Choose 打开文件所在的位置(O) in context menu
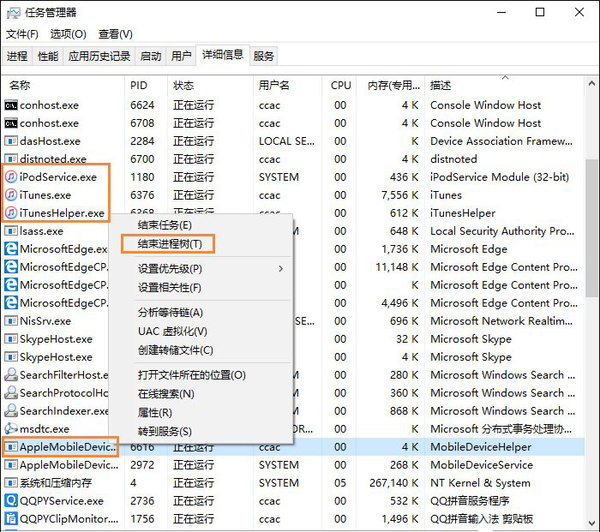This screenshot has width=600, height=532. click(192, 375)
